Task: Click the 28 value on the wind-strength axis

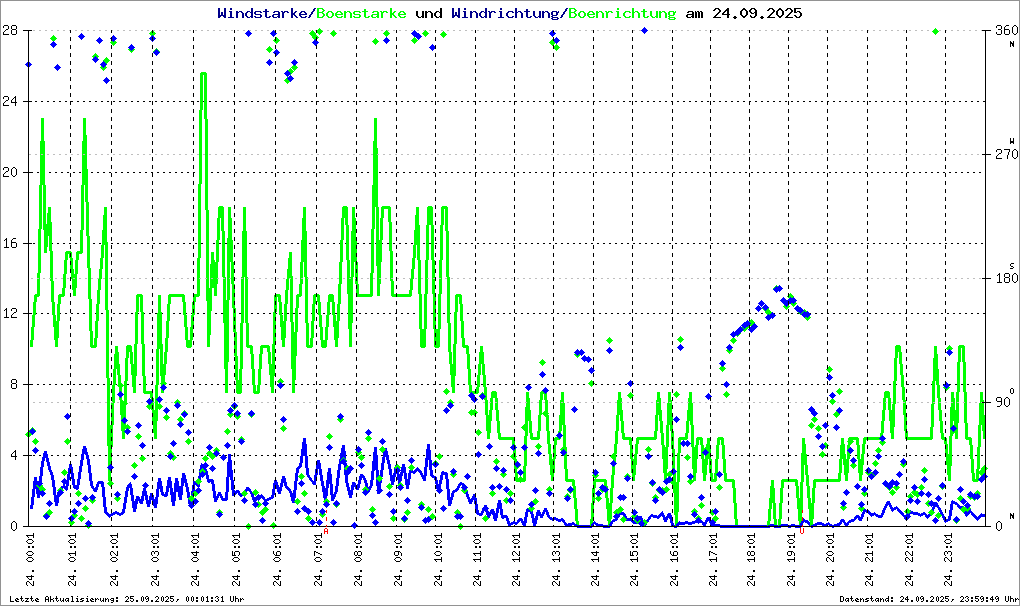Action: point(9,30)
